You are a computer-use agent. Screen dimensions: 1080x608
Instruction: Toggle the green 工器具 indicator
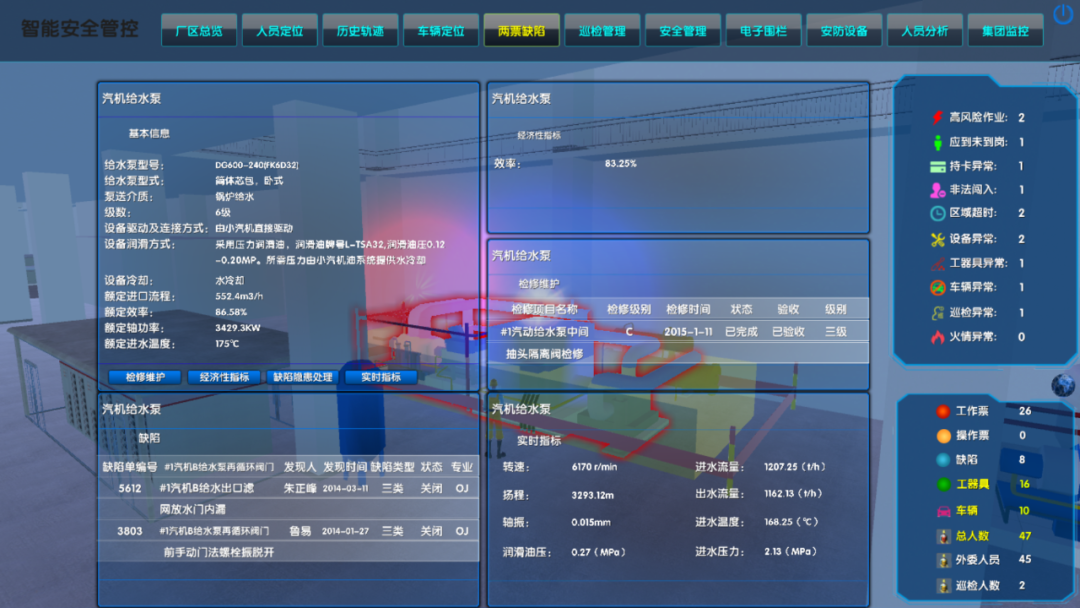(x=942, y=485)
